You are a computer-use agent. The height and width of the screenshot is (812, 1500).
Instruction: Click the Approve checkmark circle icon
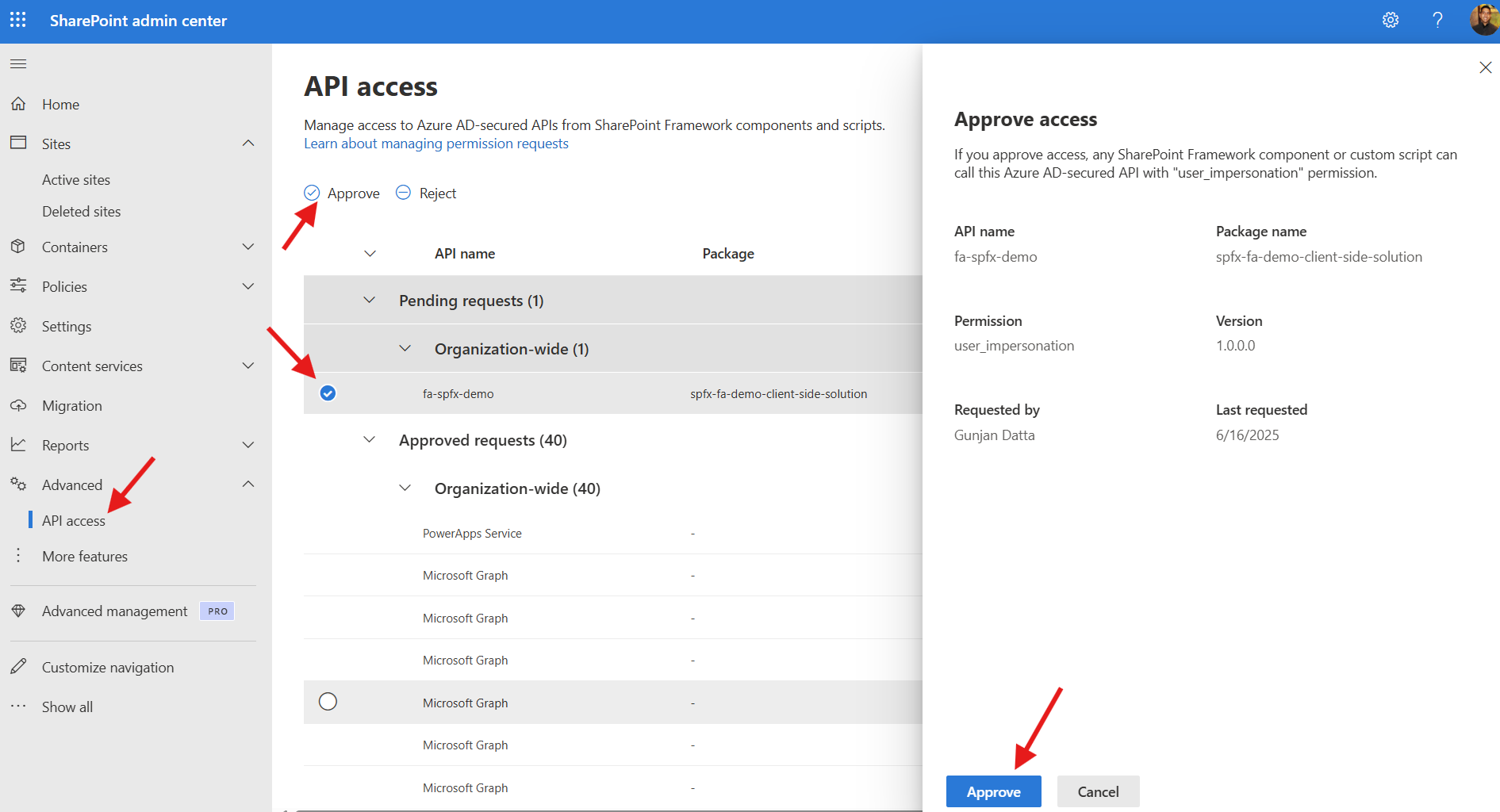pos(312,193)
